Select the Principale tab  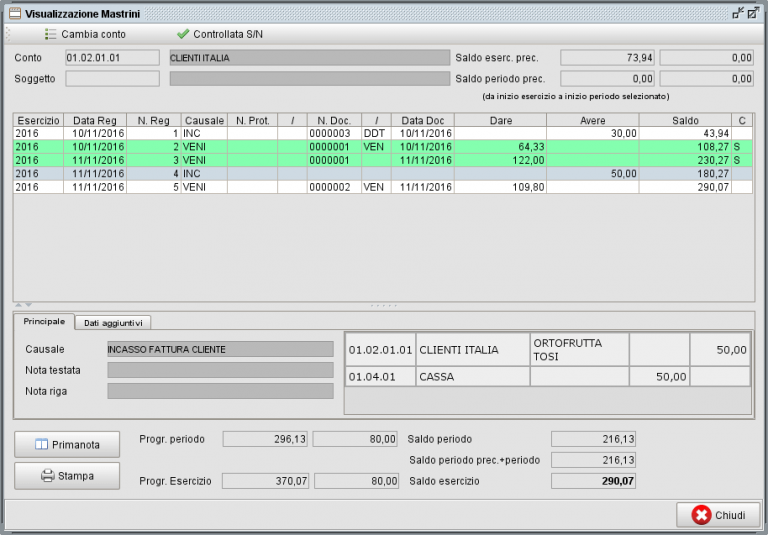tap(44, 321)
